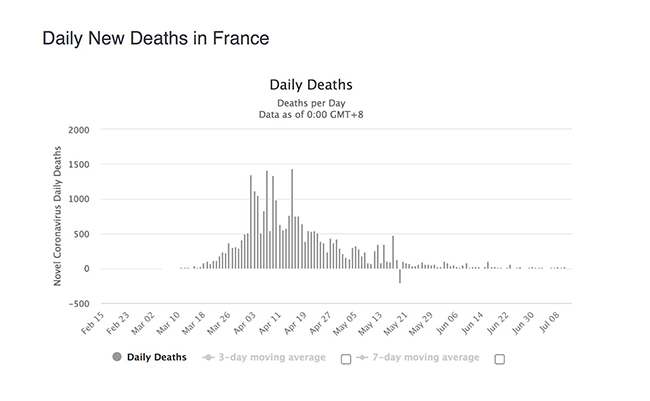Viewport: 650px width, 401px height.
Task: Enable the 3-day moving average series label
Action: (x=272, y=358)
